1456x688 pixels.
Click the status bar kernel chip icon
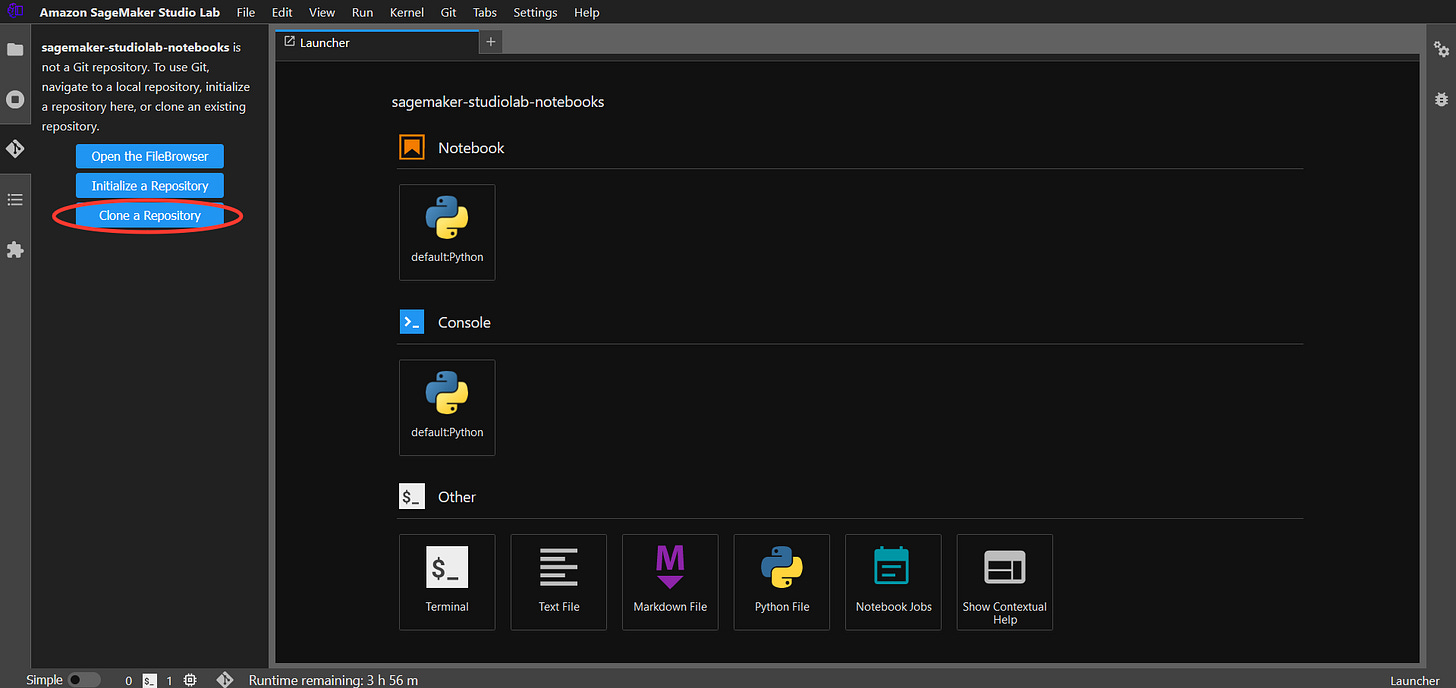[x=191, y=680]
